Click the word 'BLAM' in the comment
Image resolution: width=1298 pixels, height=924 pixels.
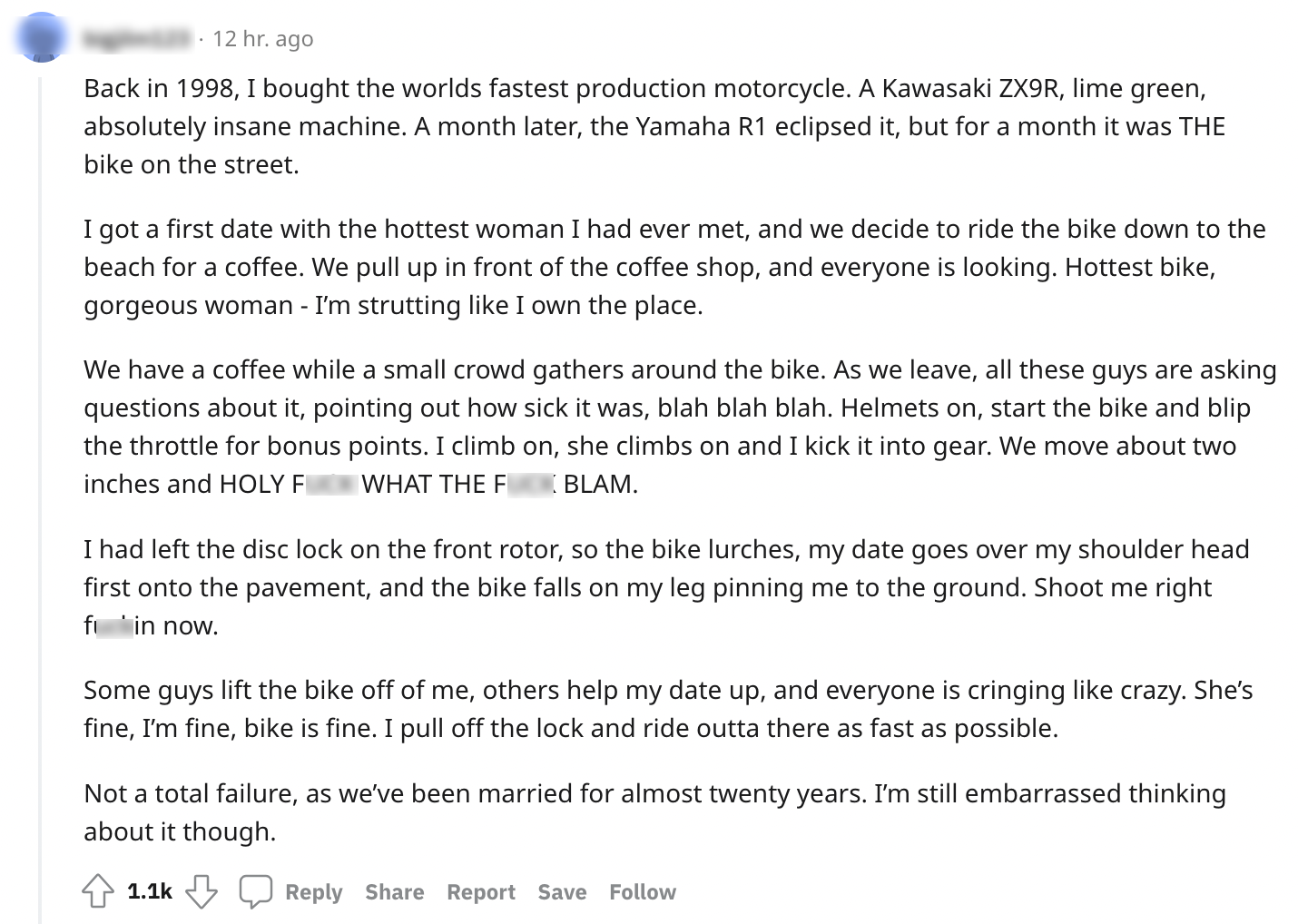(597, 484)
